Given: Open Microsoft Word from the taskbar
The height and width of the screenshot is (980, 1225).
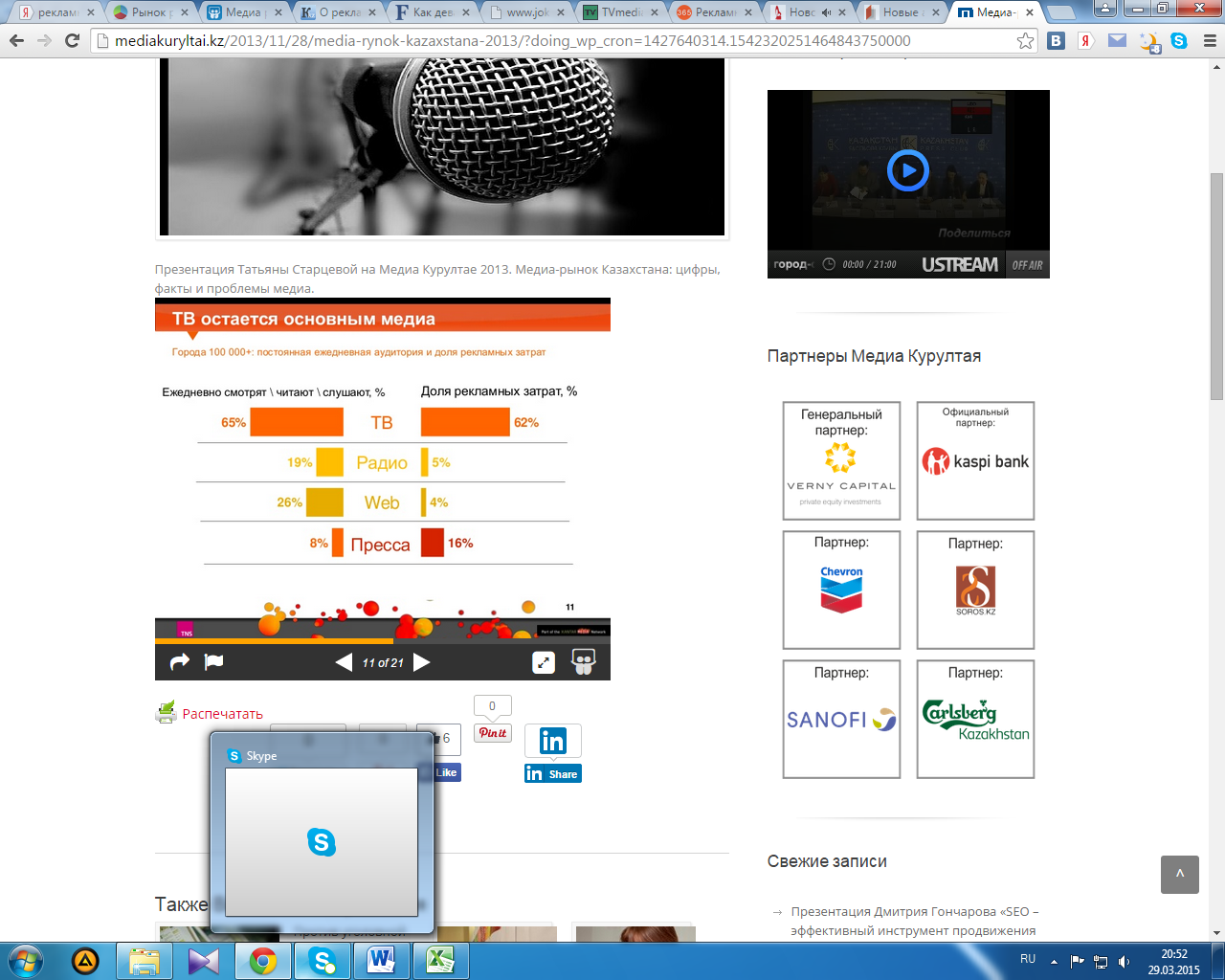Looking at the screenshot, I should (x=382, y=961).
